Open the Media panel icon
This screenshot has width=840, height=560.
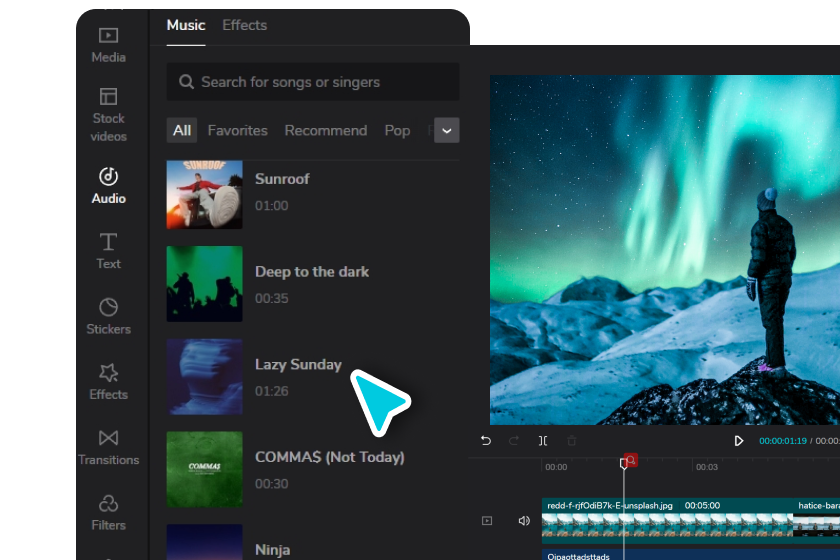tap(108, 35)
